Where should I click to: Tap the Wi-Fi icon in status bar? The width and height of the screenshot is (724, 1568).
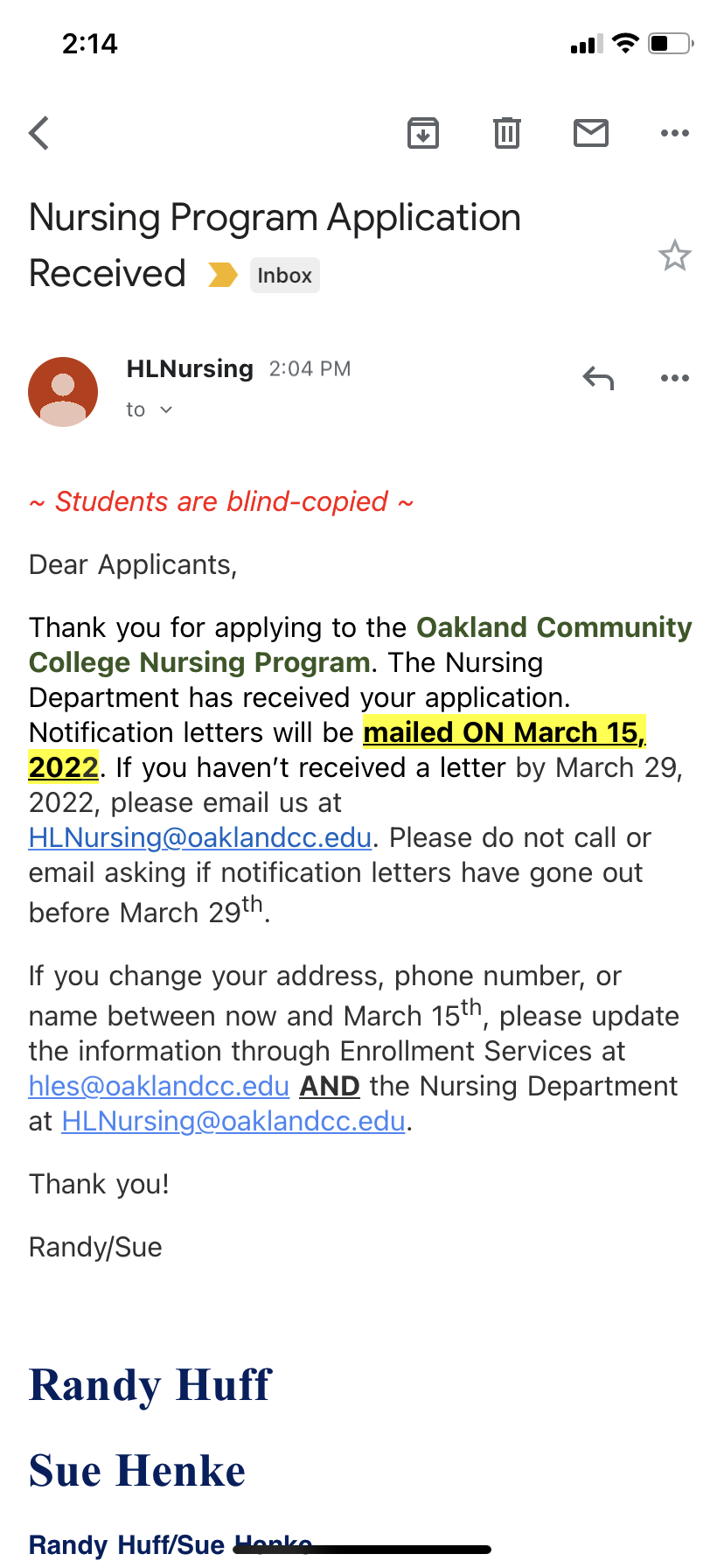pos(625,43)
